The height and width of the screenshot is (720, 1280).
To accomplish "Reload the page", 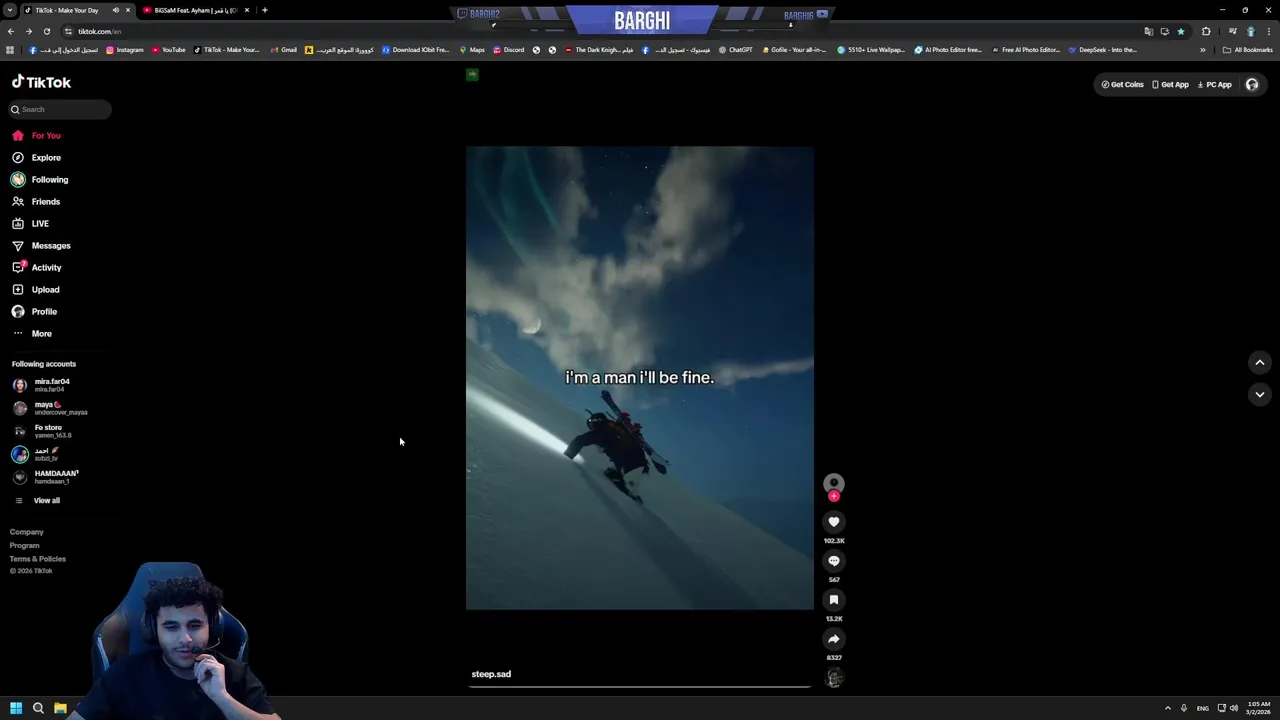I will point(46,31).
